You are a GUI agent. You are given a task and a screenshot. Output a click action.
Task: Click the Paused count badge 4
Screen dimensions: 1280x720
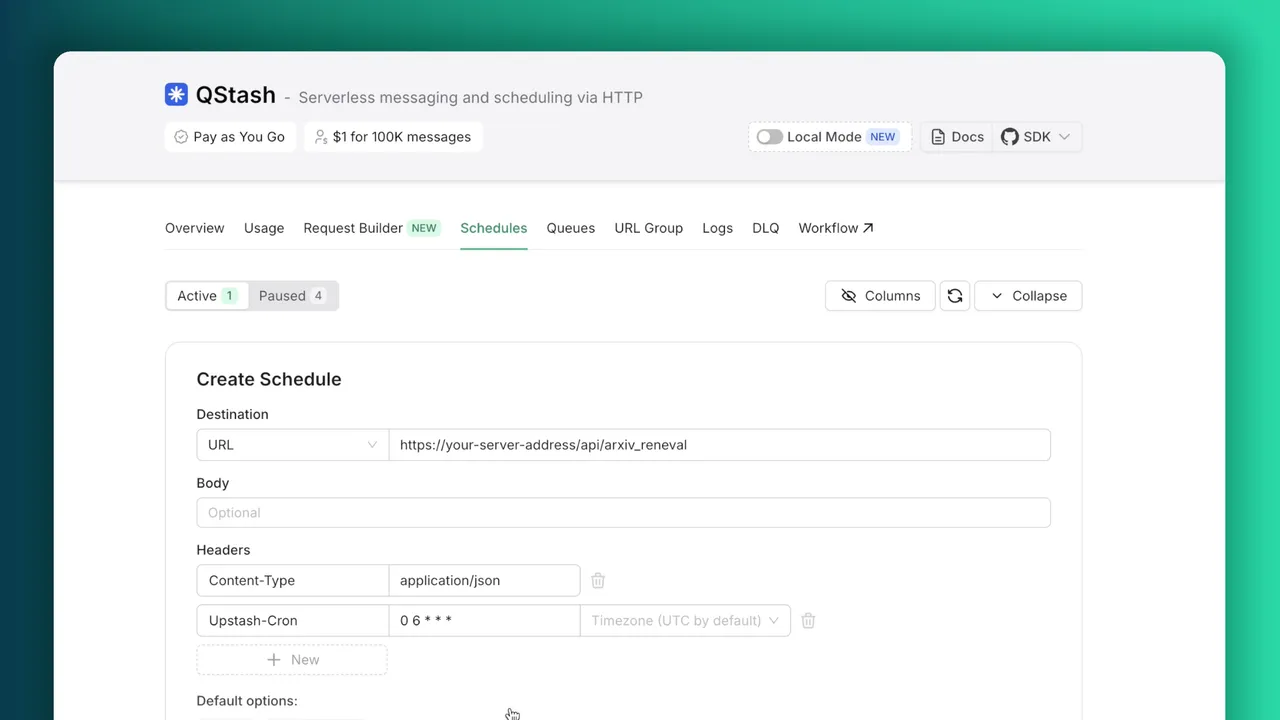pos(318,296)
